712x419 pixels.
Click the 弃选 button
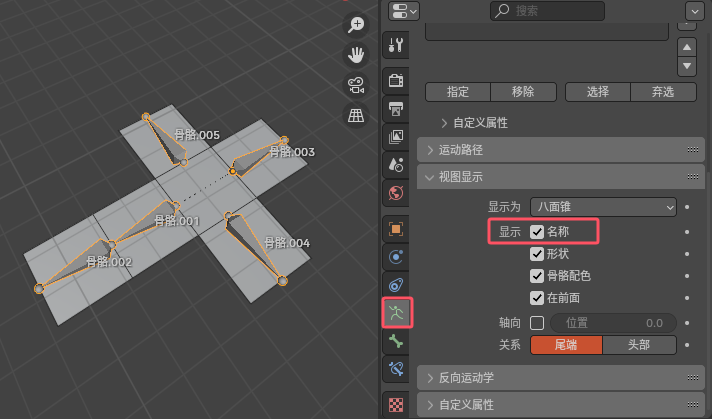click(663, 92)
